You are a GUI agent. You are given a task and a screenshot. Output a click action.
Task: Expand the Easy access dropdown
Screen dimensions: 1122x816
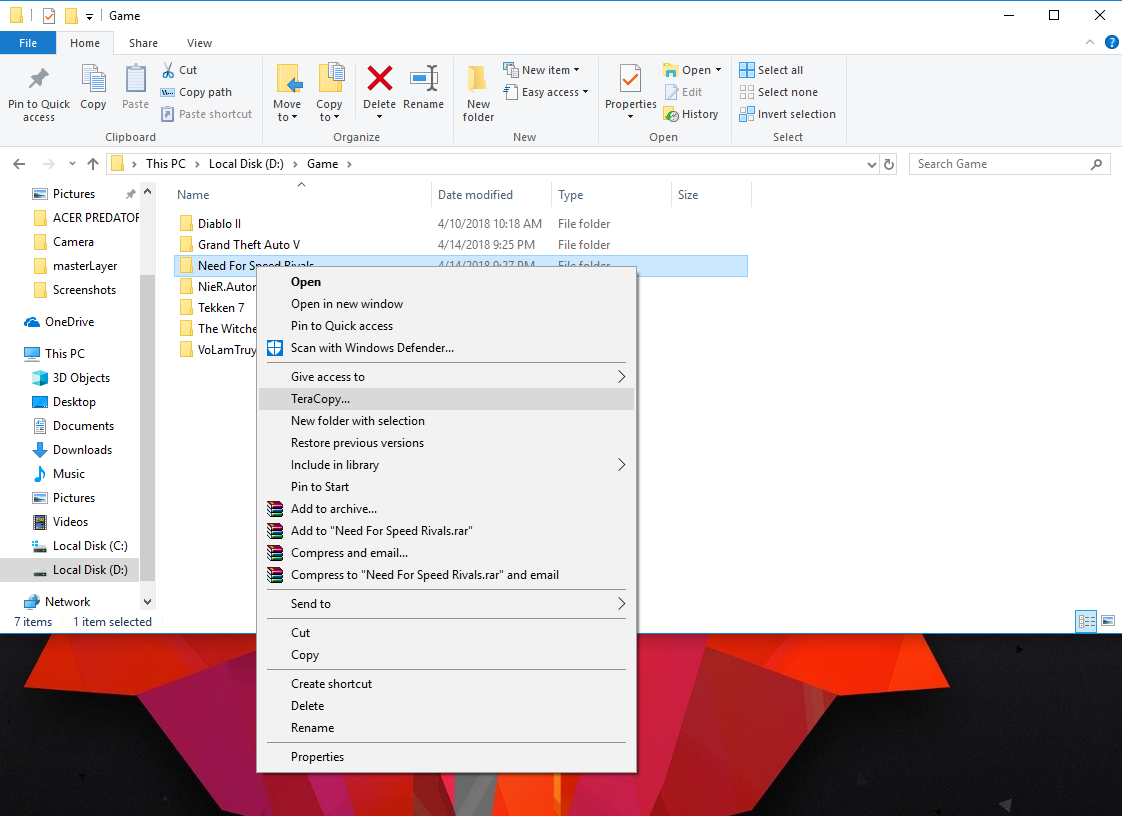tap(585, 92)
